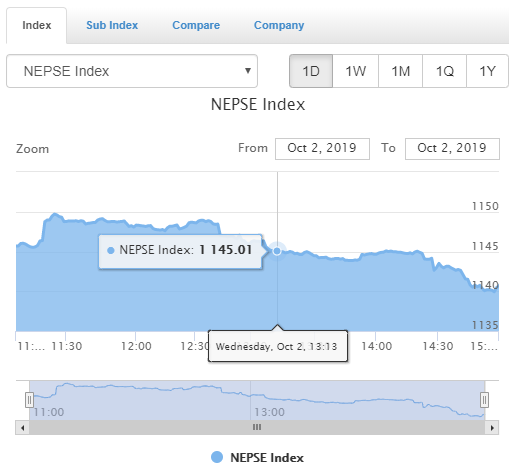Click the 1135 y-axis label
The width and height of the screenshot is (517, 467).
coord(485,325)
